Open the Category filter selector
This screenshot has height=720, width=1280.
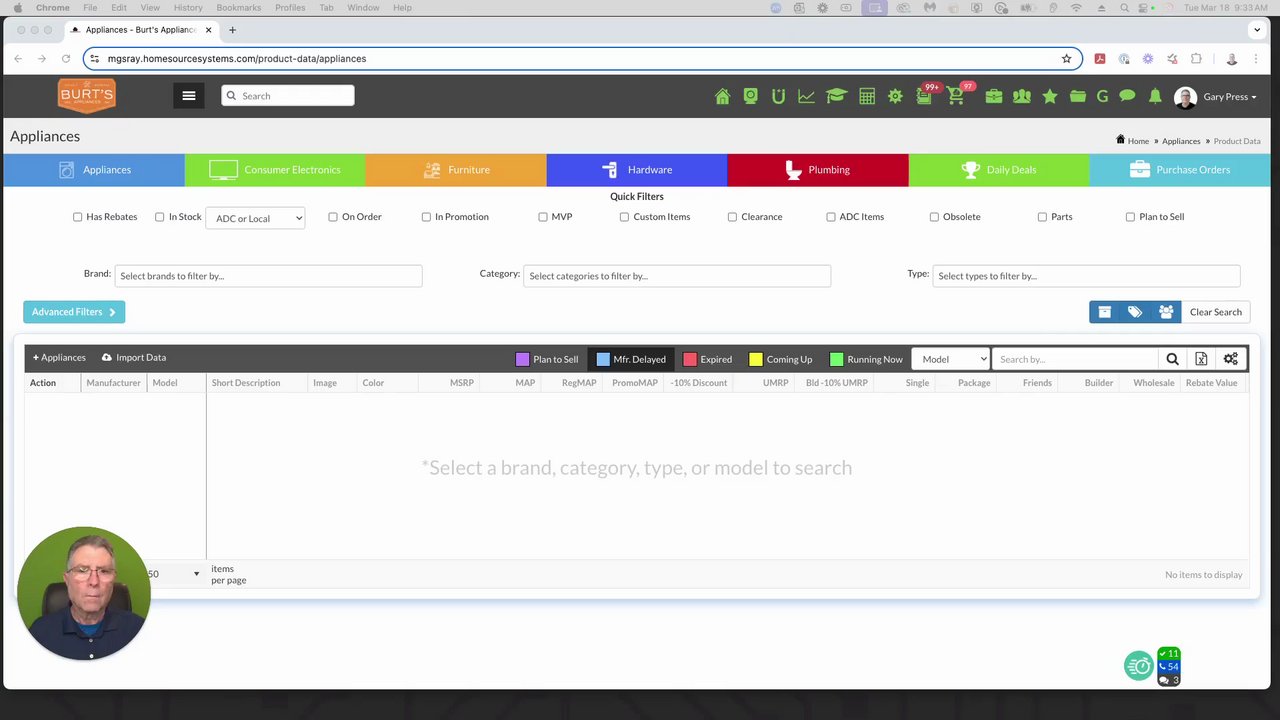click(677, 276)
